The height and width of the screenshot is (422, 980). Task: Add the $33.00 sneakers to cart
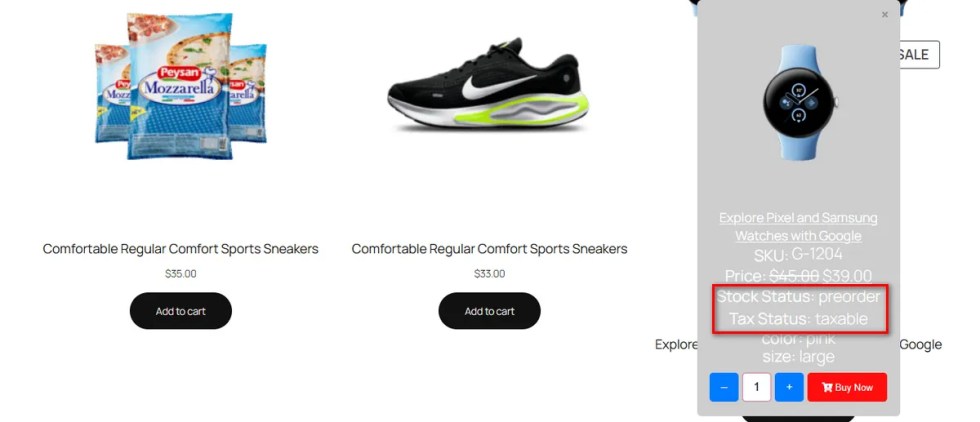(489, 311)
